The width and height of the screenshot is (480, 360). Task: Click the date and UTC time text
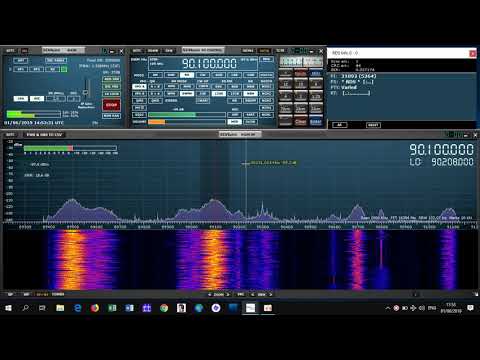click(33, 123)
